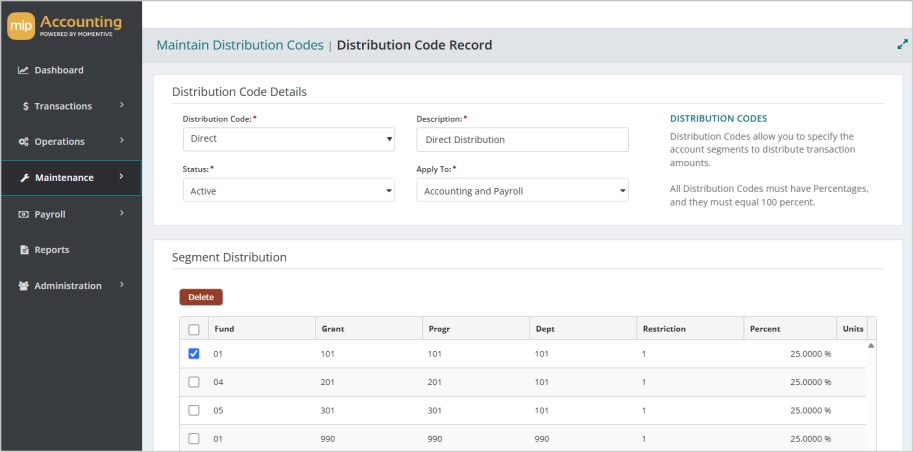This screenshot has height=452, width=913.
Task: Click the table scrollbar up arrow
Action: (x=871, y=345)
